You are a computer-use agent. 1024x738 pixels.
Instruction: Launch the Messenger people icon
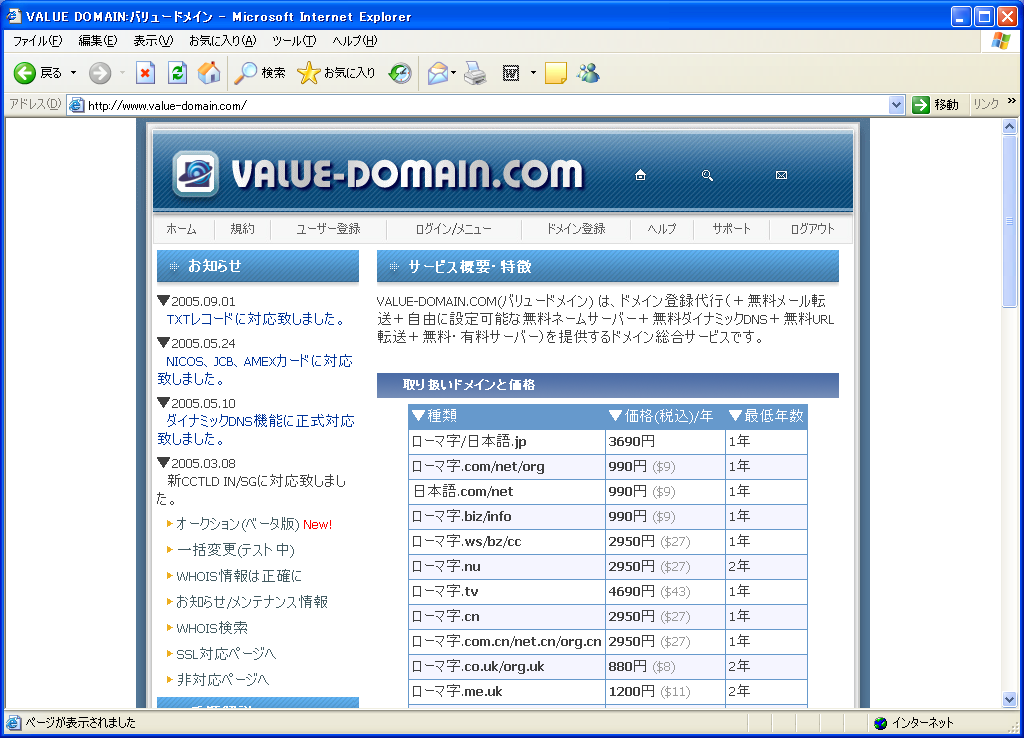588,73
